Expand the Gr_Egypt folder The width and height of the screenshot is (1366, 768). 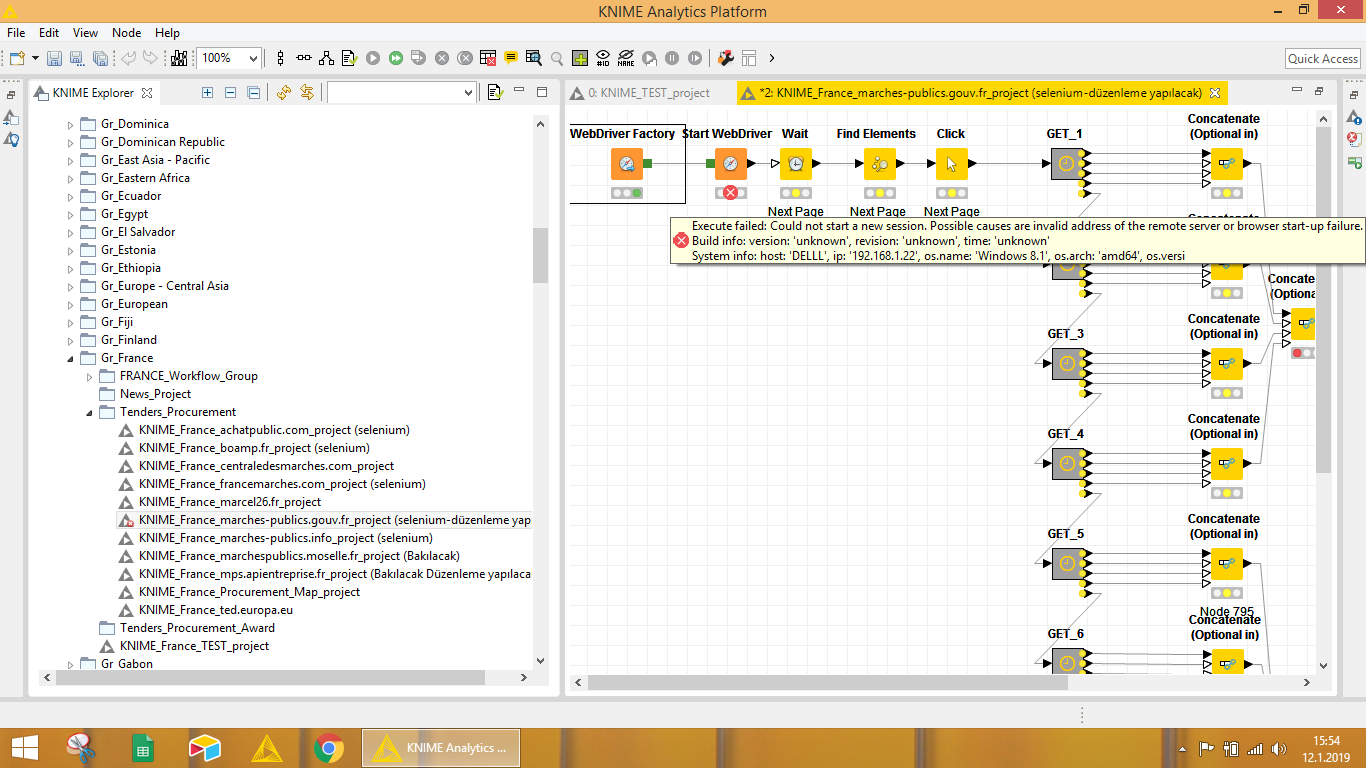pos(71,215)
